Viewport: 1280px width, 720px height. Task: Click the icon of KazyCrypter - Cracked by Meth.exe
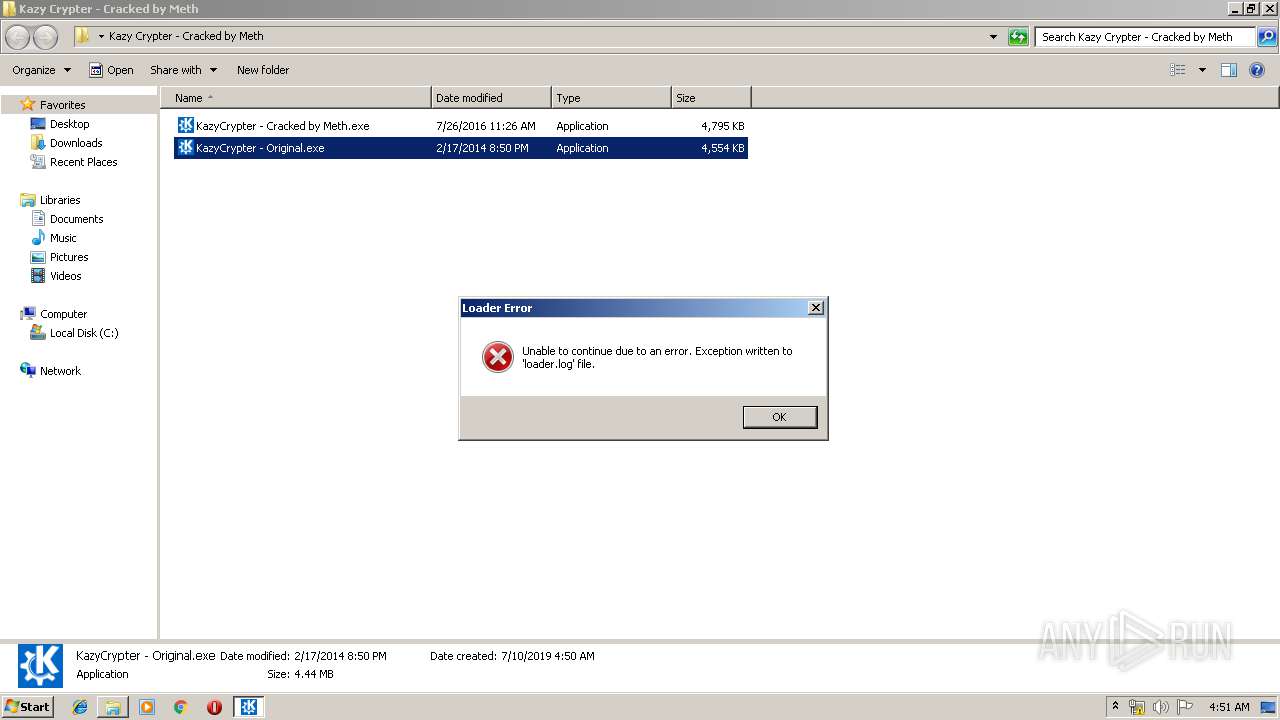tap(185, 125)
